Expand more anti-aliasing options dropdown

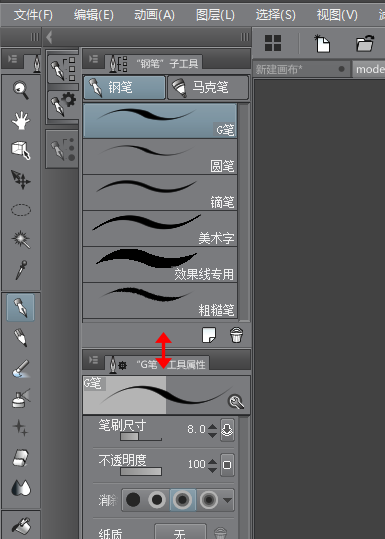[227, 500]
